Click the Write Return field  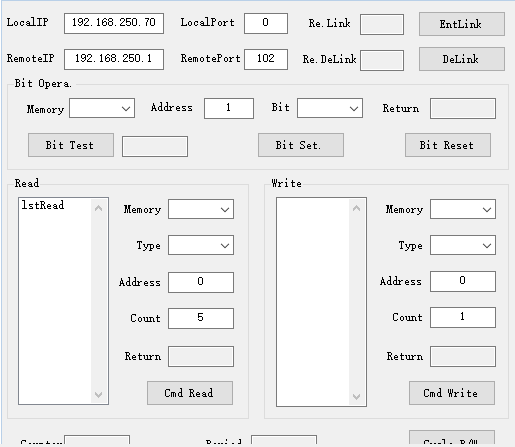point(463,356)
